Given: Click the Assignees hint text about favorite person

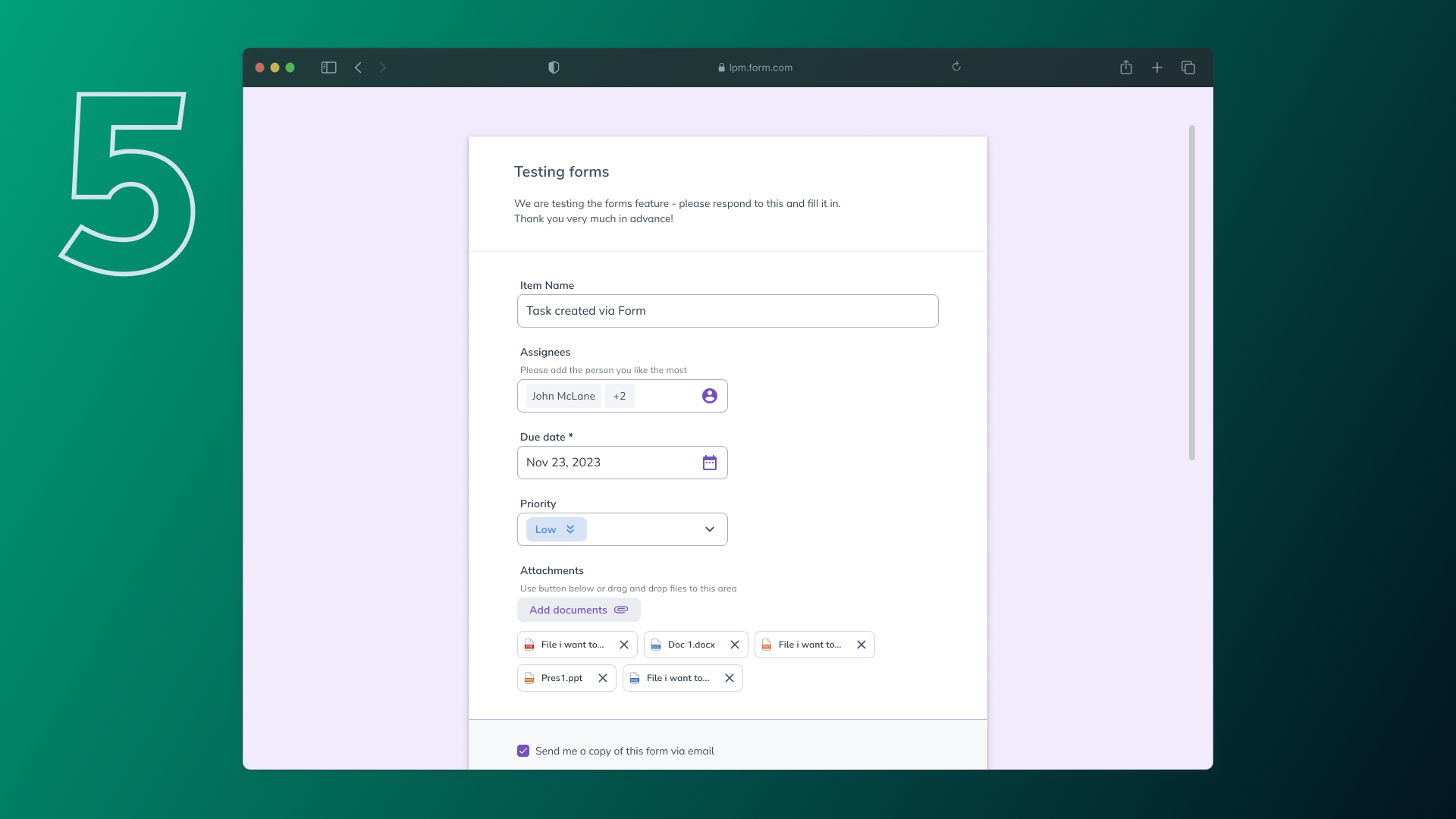Looking at the screenshot, I should 604,370.
